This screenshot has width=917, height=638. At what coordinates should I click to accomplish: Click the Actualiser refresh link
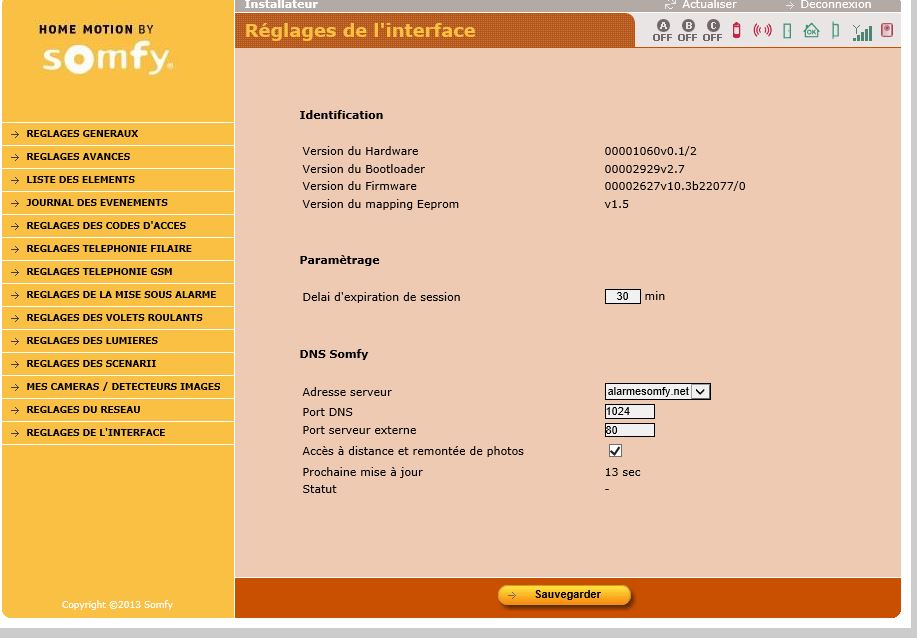pyautogui.click(x=708, y=5)
